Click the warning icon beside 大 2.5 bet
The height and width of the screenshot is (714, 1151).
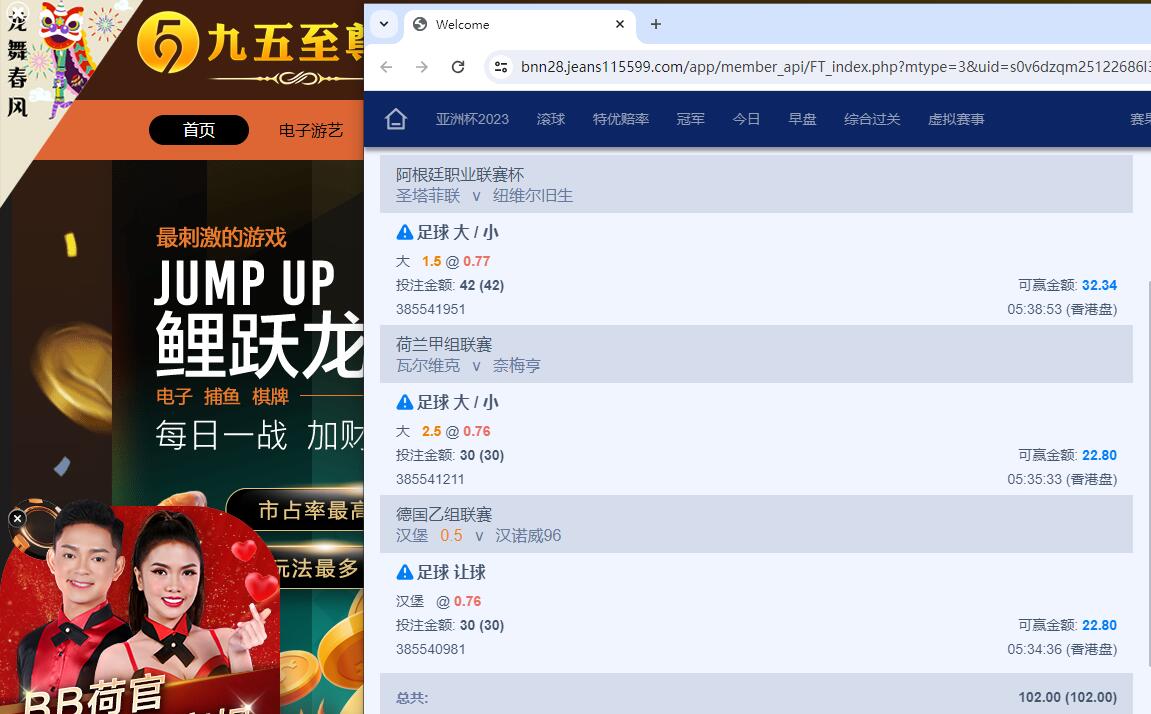404,402
